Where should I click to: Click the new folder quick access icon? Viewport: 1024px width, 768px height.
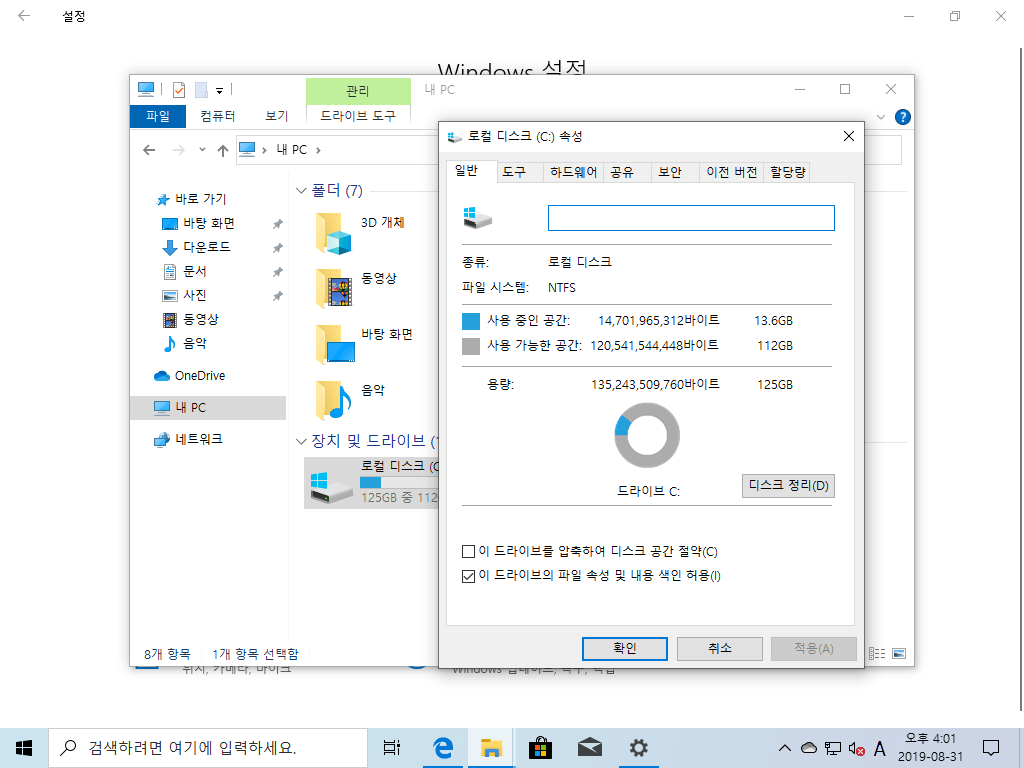pyautogui.click(x=201, y=89)
